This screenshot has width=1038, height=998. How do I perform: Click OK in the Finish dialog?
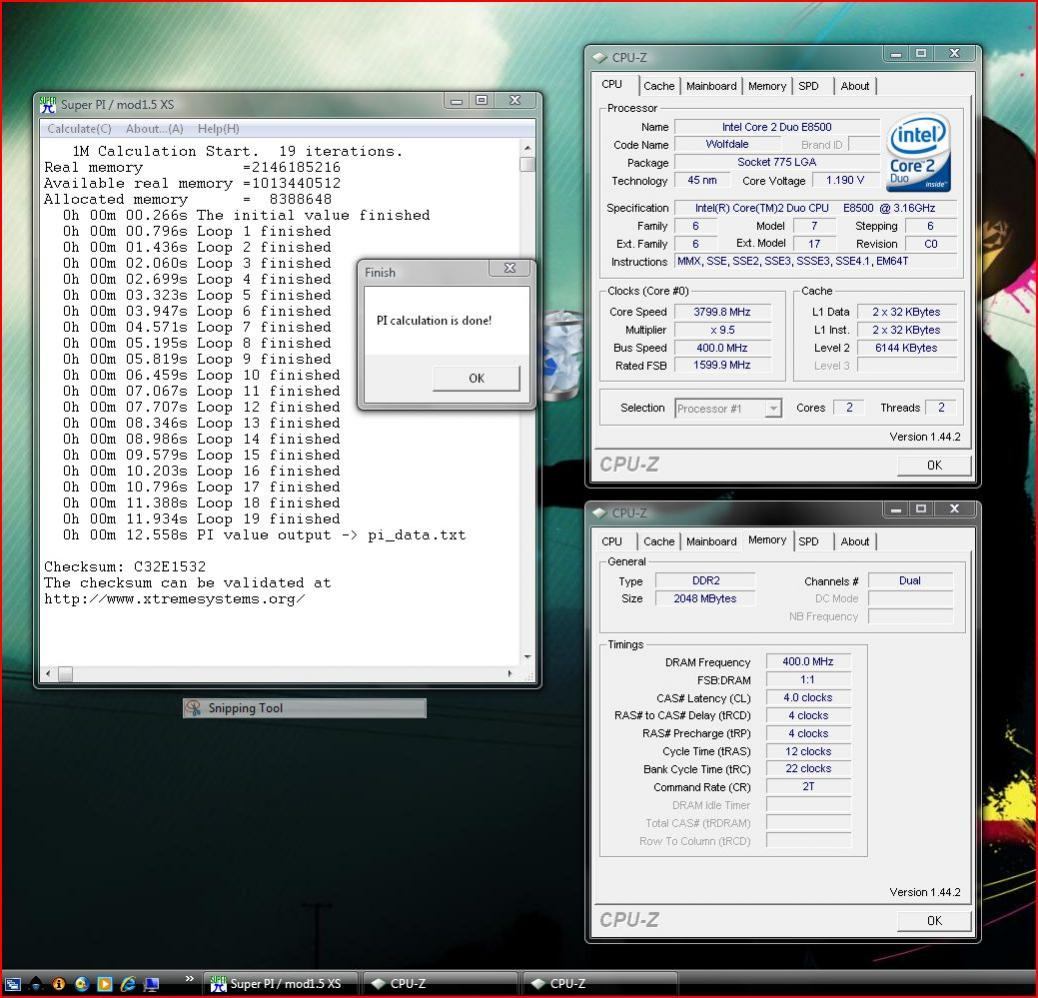coord(477,379)
